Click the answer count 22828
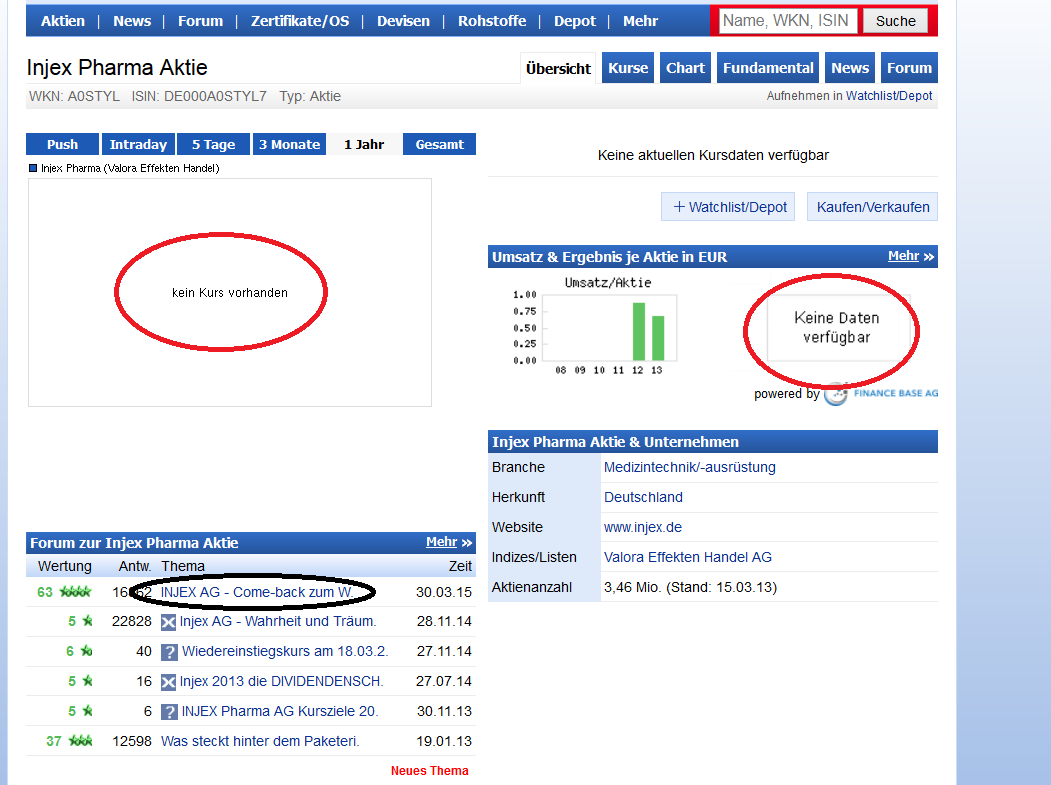 click(x=132, y=621)
